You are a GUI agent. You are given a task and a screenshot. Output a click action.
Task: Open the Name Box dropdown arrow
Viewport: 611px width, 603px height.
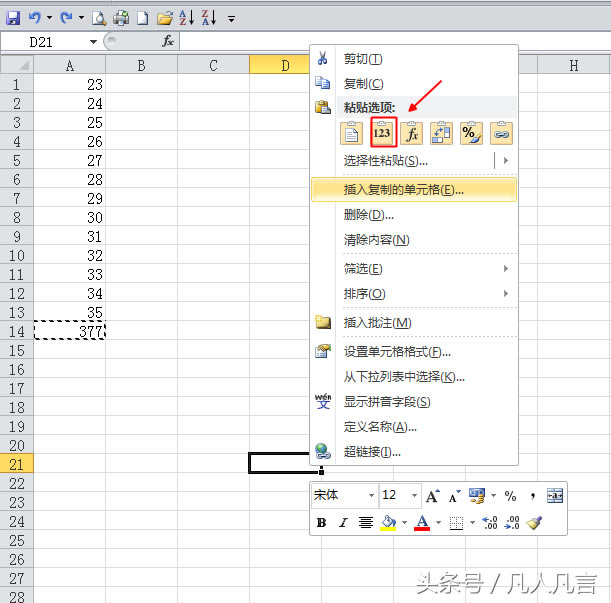(93, 41)
